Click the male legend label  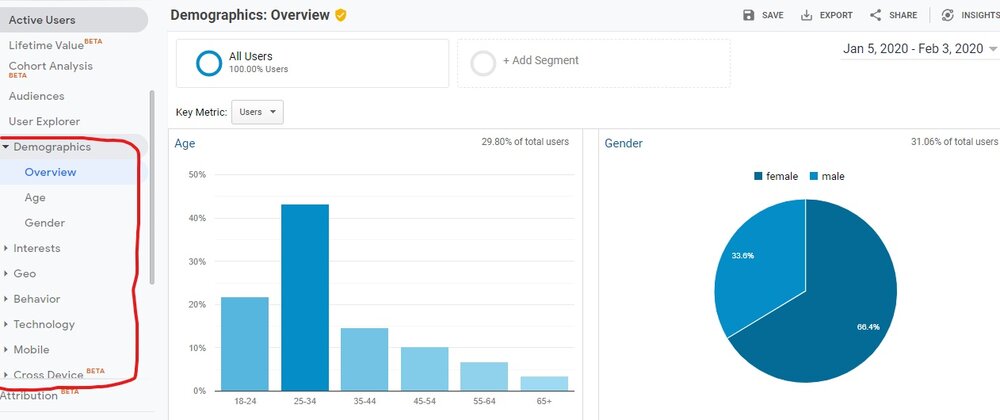pos(833,176)
